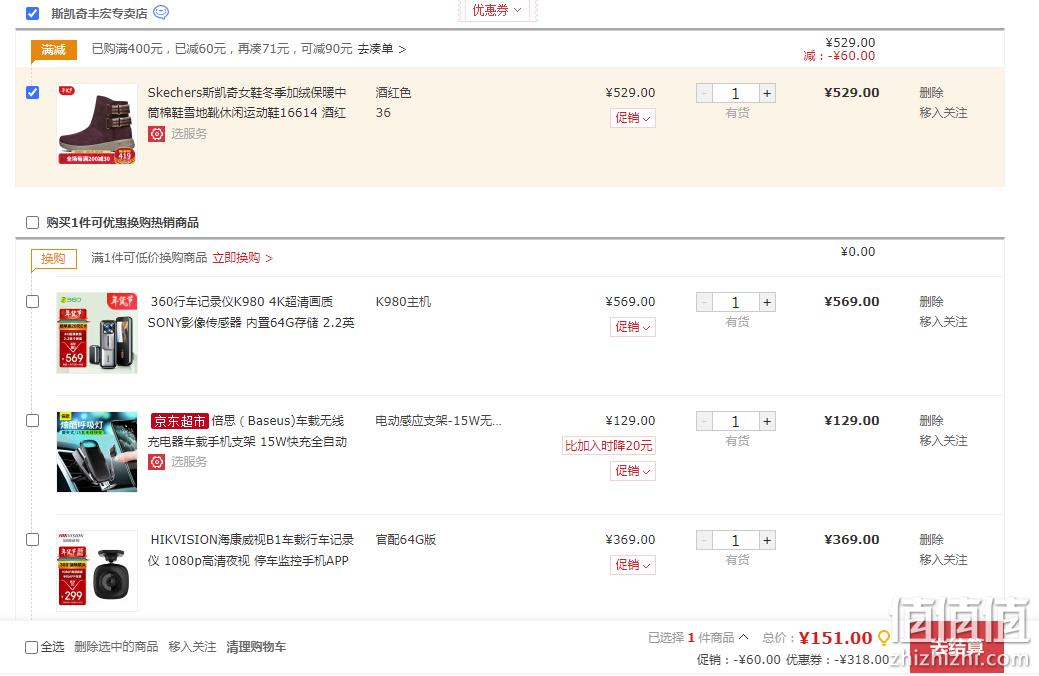The image size is (1039, 676).
Task: Click 清理购物车 to clean the cart
Action: [x=256, y=647]
